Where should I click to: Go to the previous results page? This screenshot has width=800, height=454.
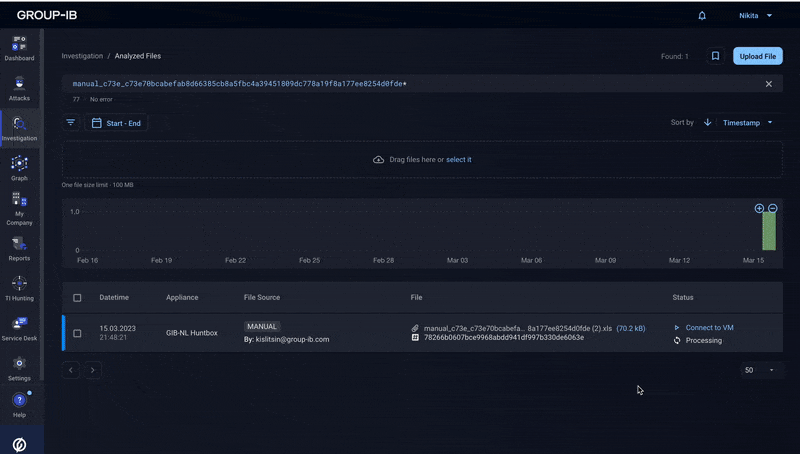point(71,370)
